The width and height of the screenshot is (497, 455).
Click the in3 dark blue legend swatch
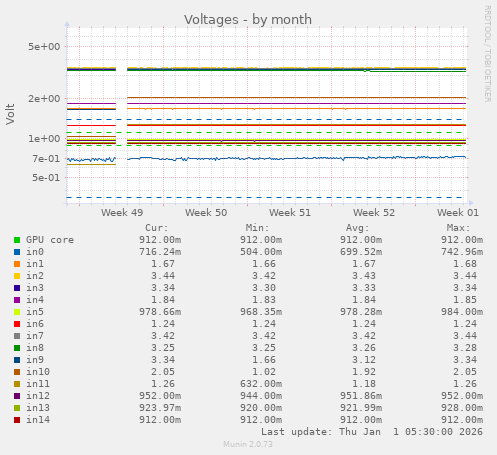(x=17, y=288)
